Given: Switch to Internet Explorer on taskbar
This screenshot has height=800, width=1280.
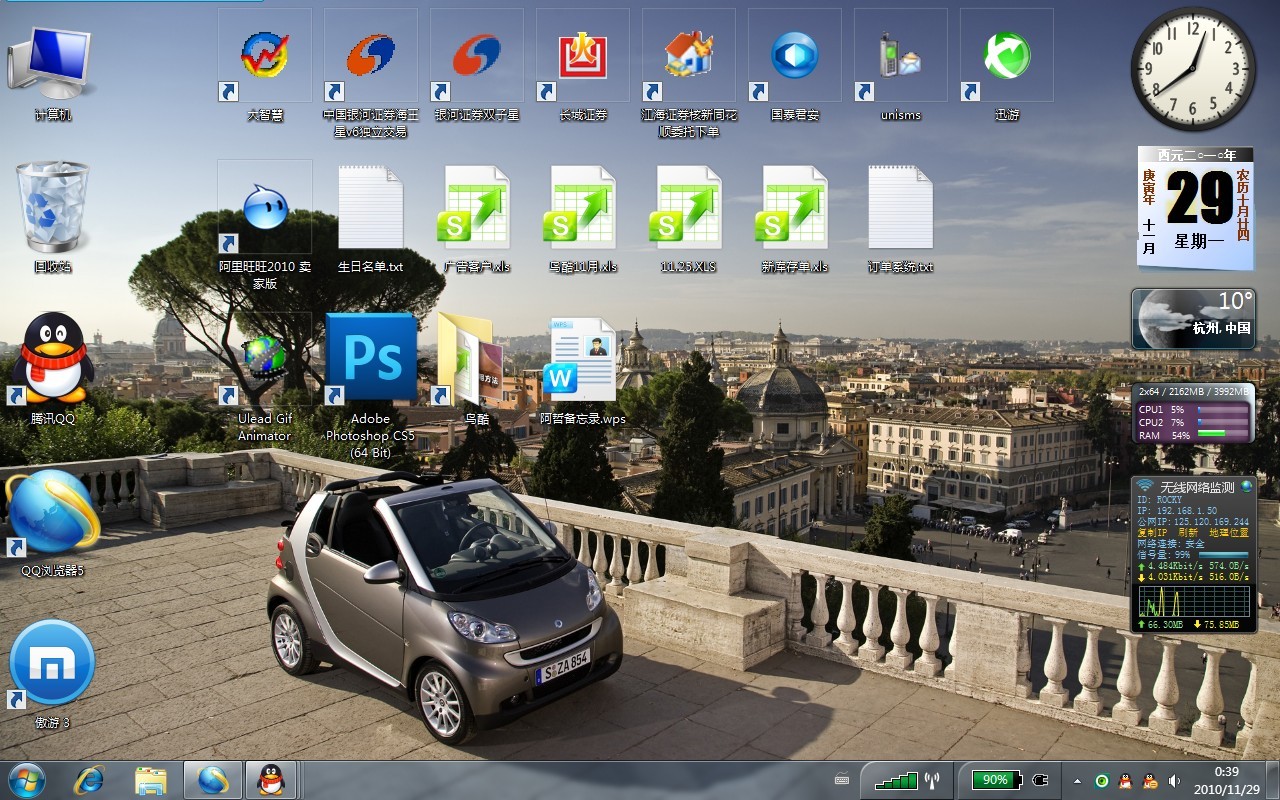Looking at the screenshot, I should [89, 779].
